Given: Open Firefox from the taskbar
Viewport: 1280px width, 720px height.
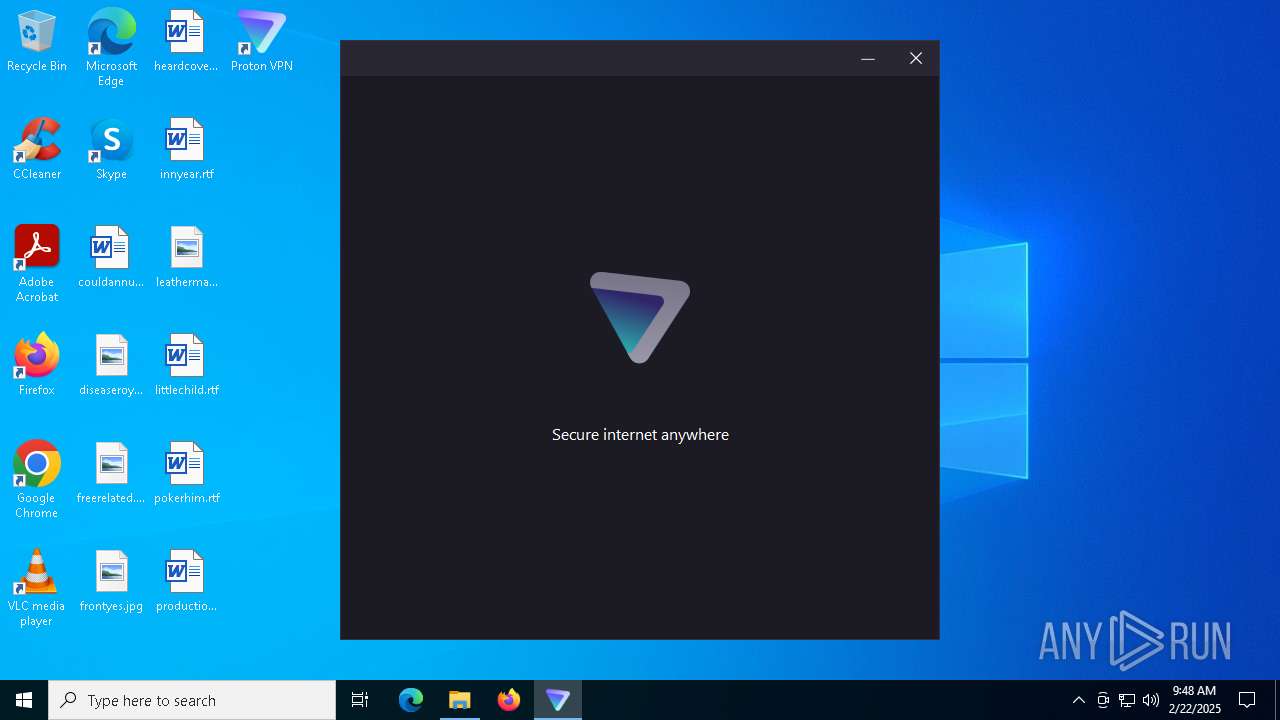Looking at the screenshot, I should pyautogui.click(x=509, y=700).
